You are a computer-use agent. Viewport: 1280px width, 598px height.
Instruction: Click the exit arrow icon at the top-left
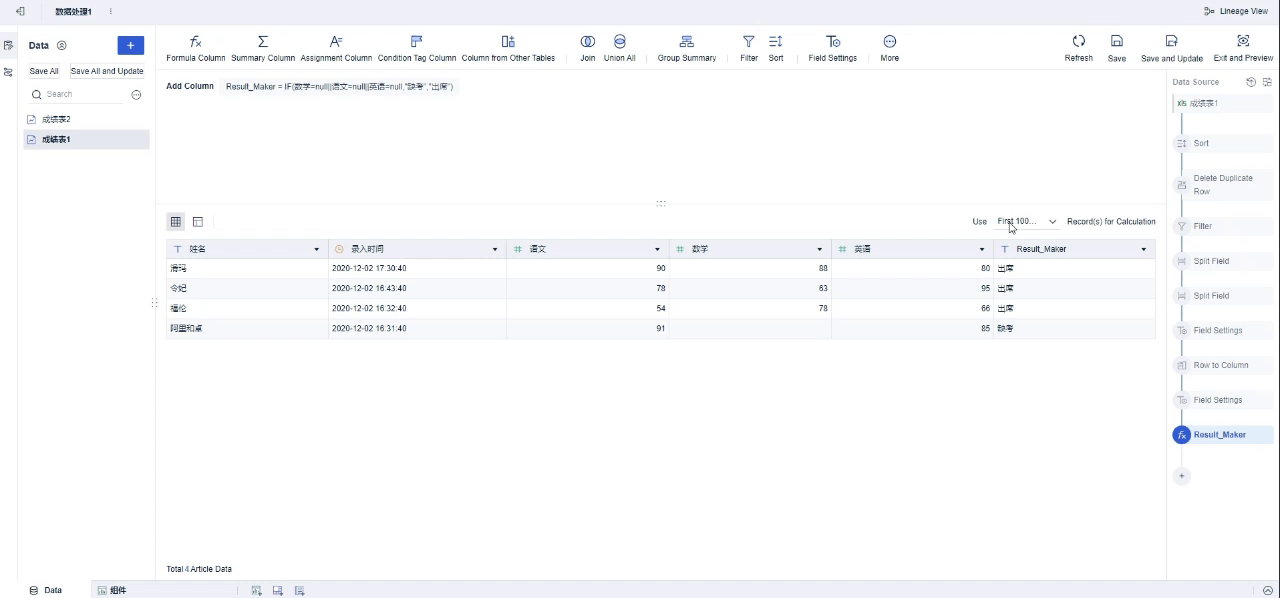tap(20, 11)
